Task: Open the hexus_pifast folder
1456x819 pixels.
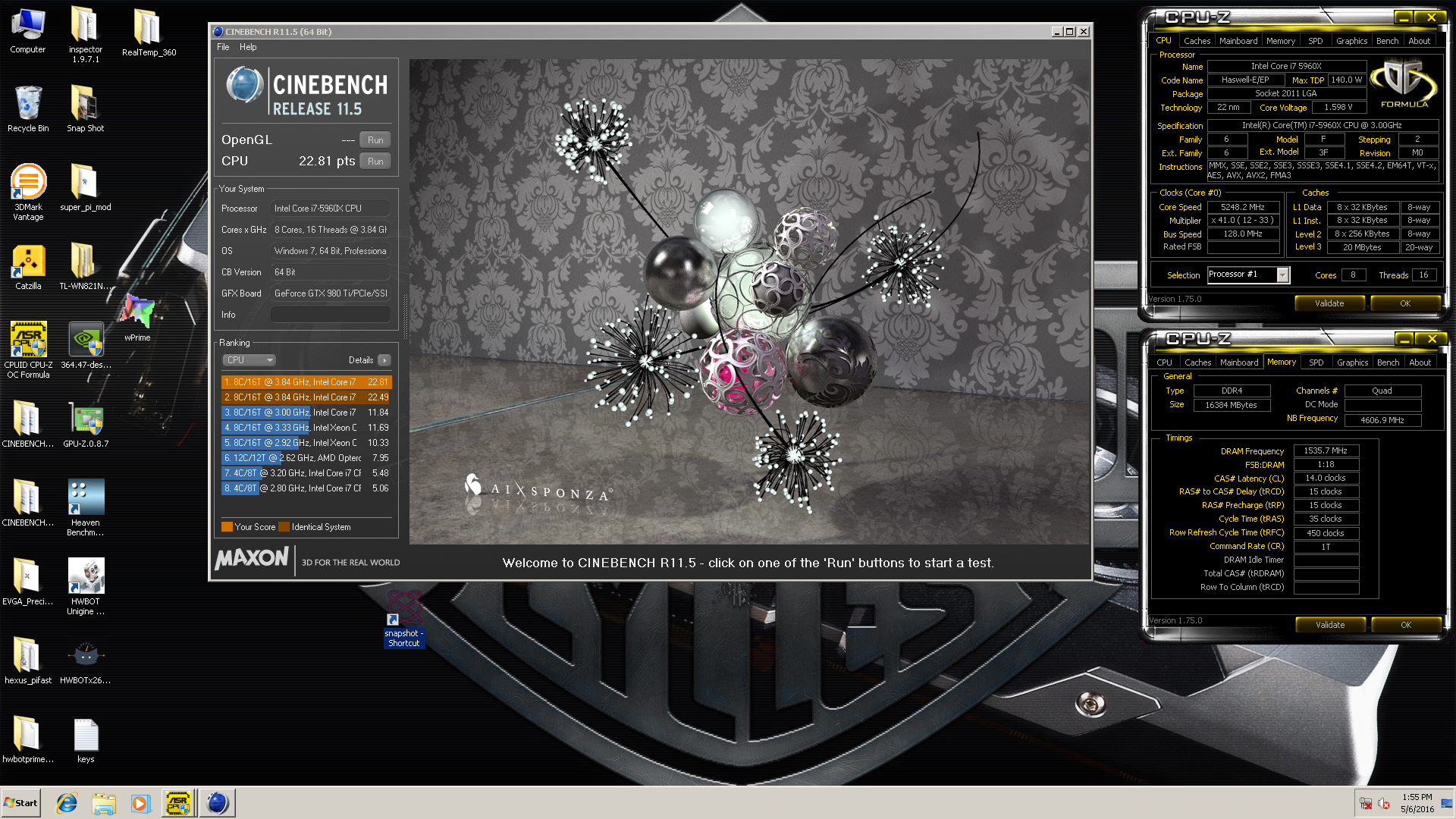Action: 28,661
